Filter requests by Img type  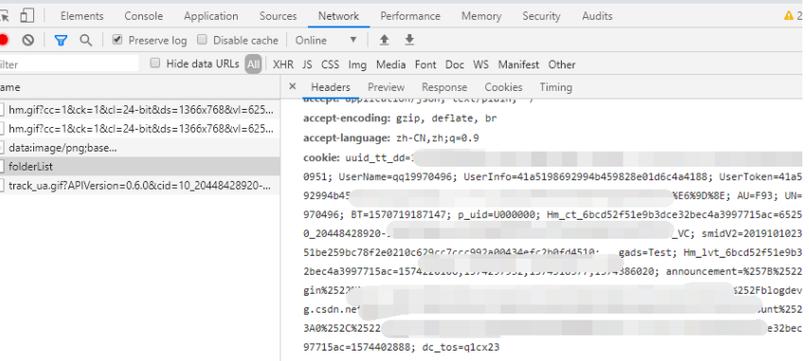point(357,64)
